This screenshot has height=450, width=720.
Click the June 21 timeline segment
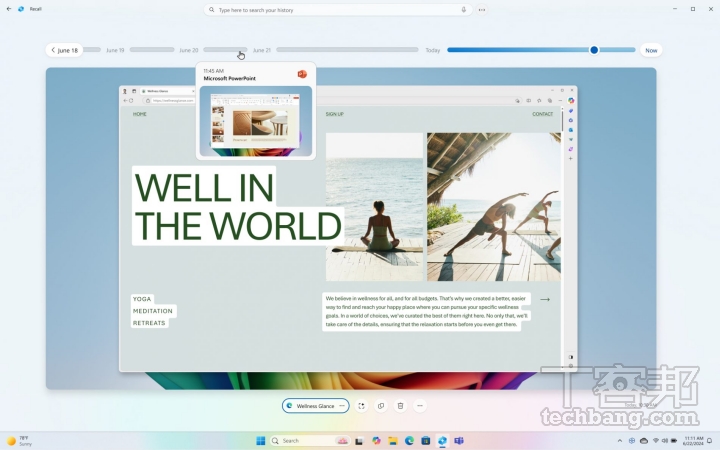point(347,50)
